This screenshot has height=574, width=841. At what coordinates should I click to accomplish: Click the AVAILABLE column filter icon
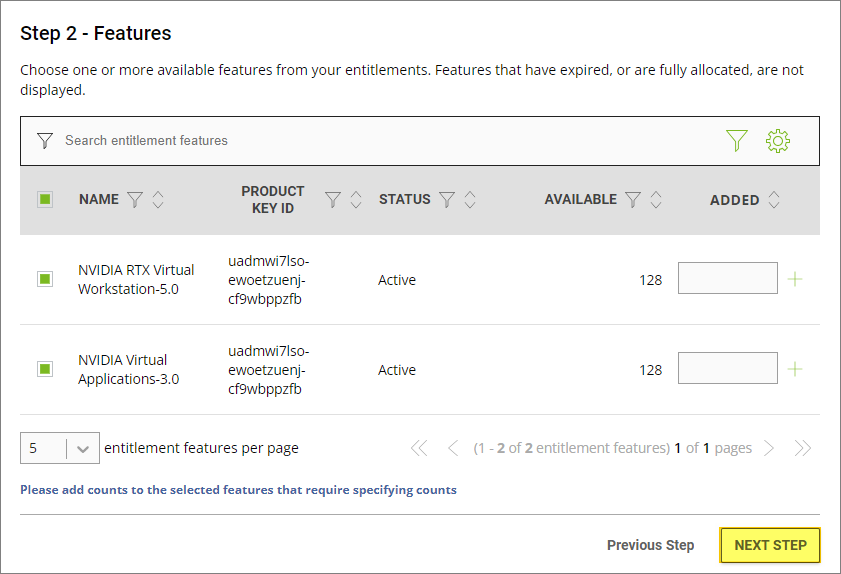633,200
